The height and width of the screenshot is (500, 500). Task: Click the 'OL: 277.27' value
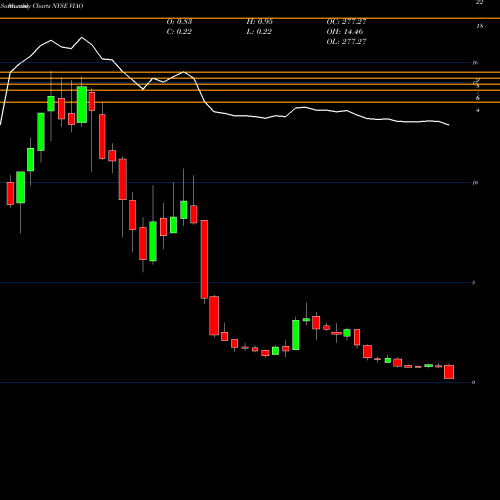(346, 42)
